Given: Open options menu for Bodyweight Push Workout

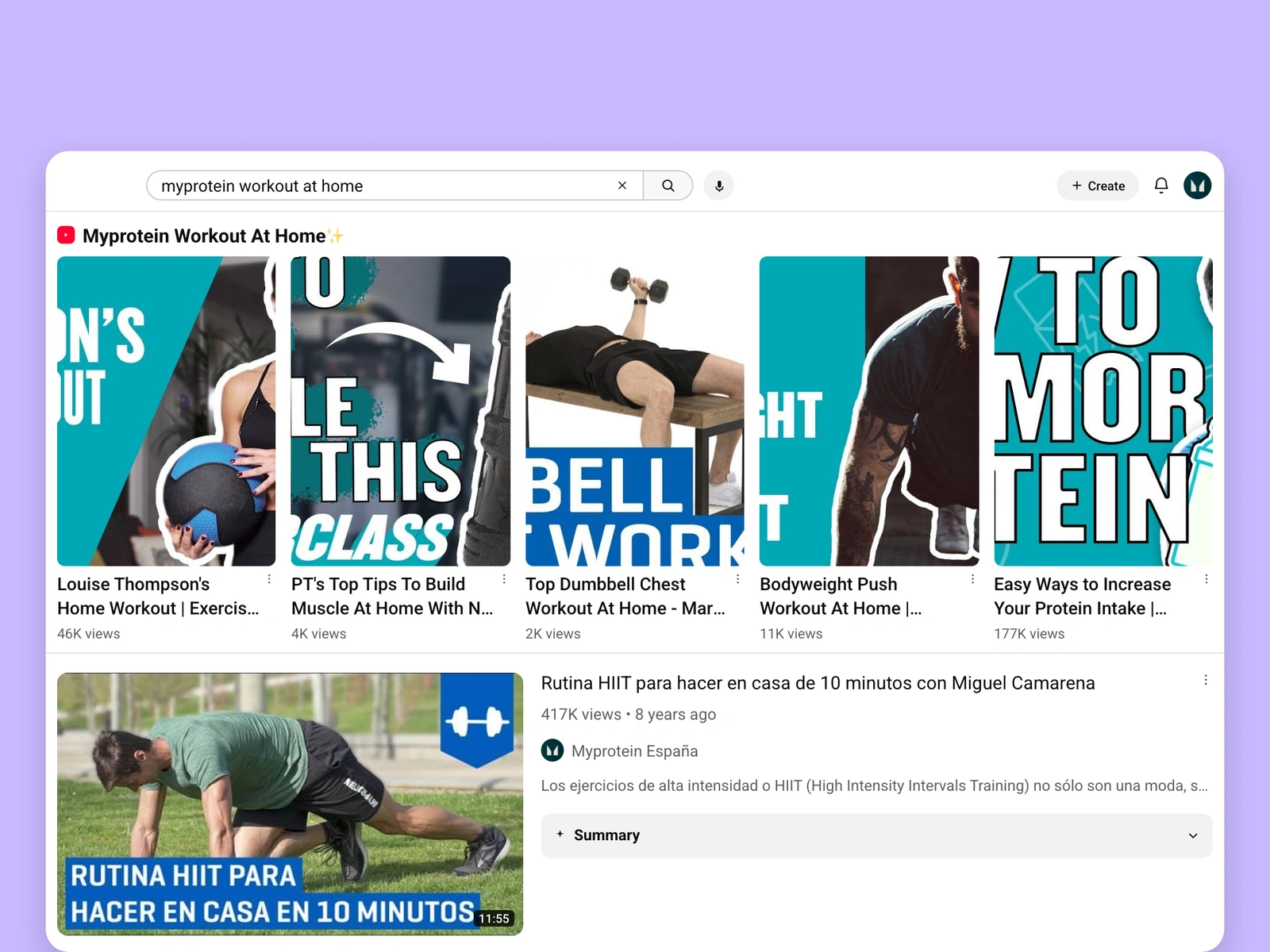Looking at the screenshot, I should (972, 579).
